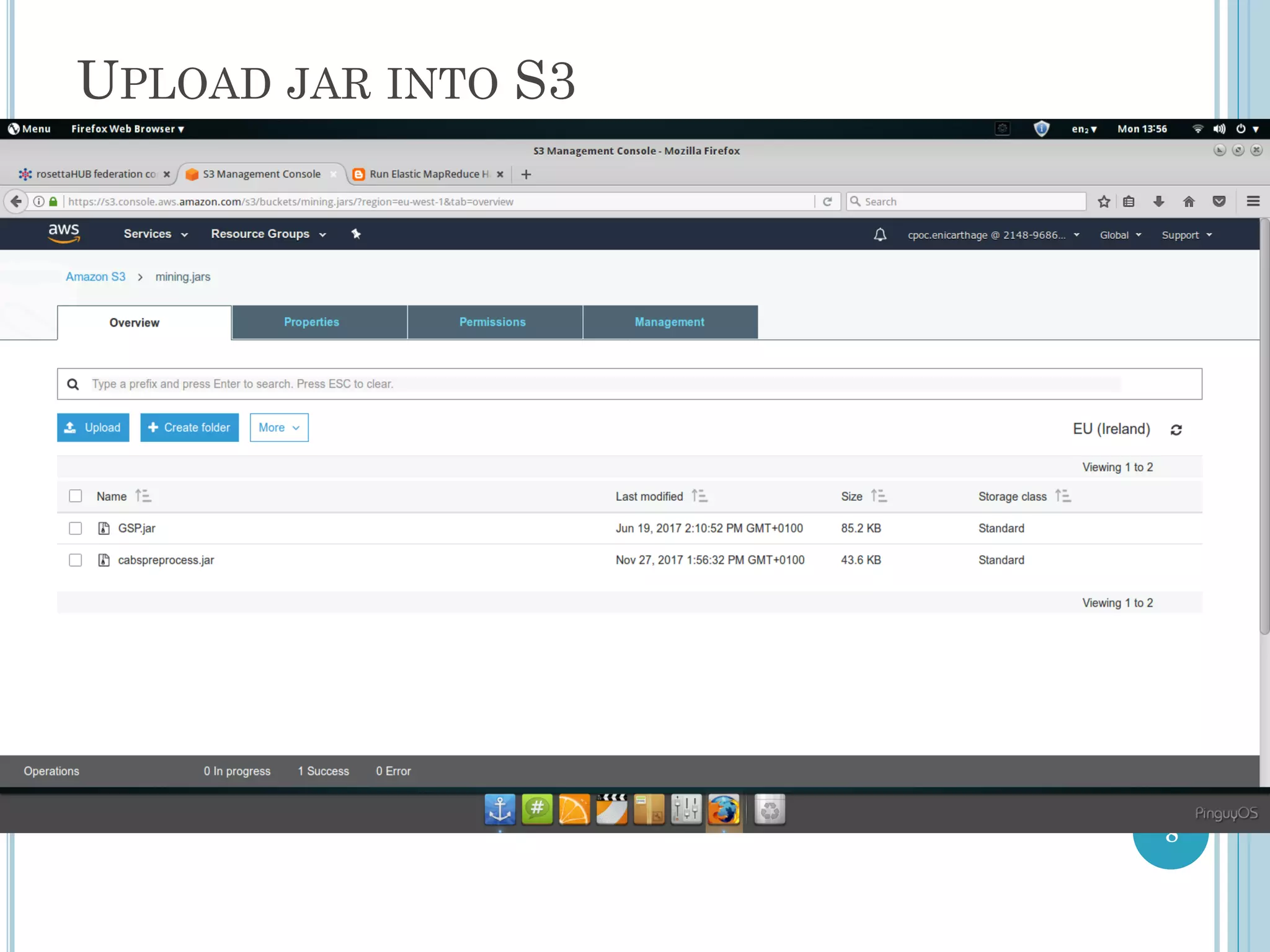Click the AWS logo home icon
Image resolution: width=1270 pixels, height=952 pixels.
point(64,234)
